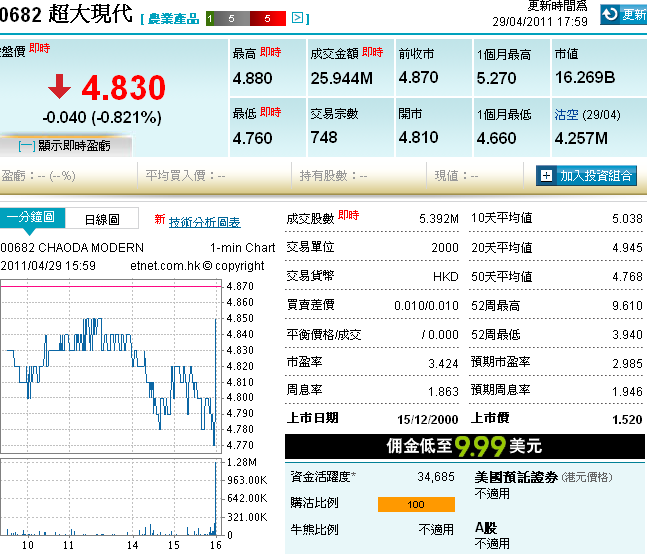This screenshot has height=554, width=647.
Task: Click the 52周最高 value 9.610
Action: (627, 306)
